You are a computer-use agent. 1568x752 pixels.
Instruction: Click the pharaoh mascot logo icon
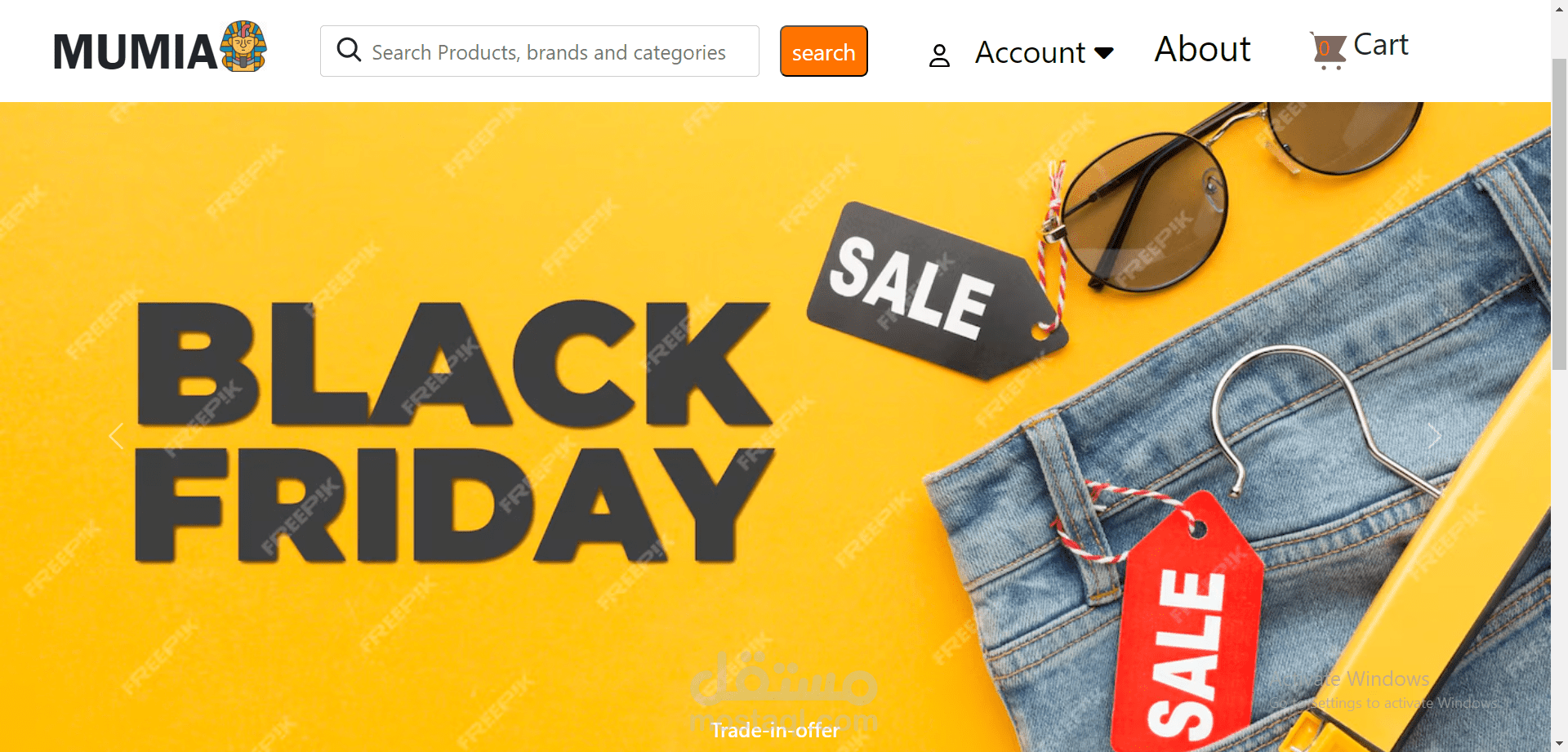click(x=243, y=47)
